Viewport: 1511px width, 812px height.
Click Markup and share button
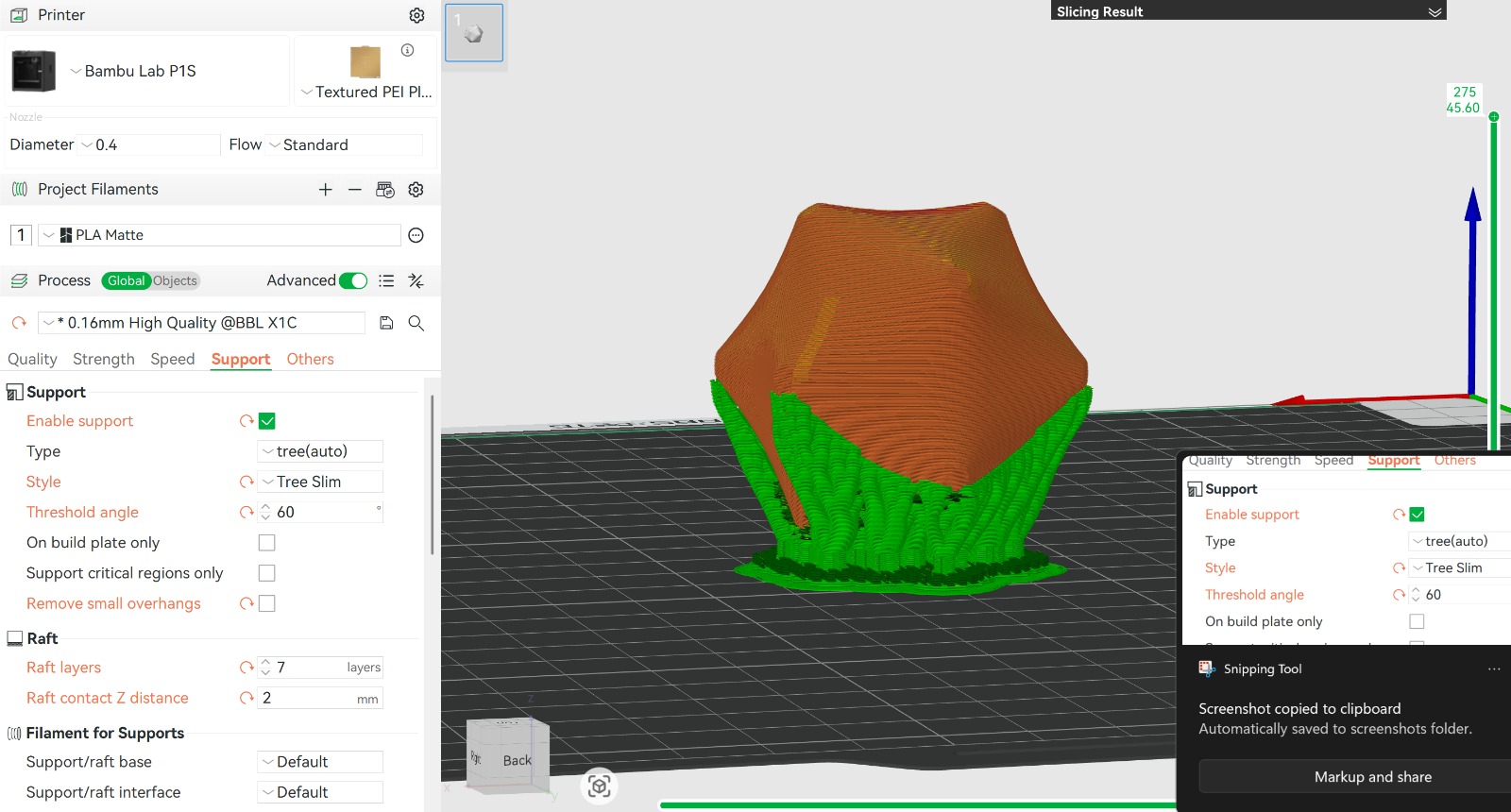[x=1372, y=777]
